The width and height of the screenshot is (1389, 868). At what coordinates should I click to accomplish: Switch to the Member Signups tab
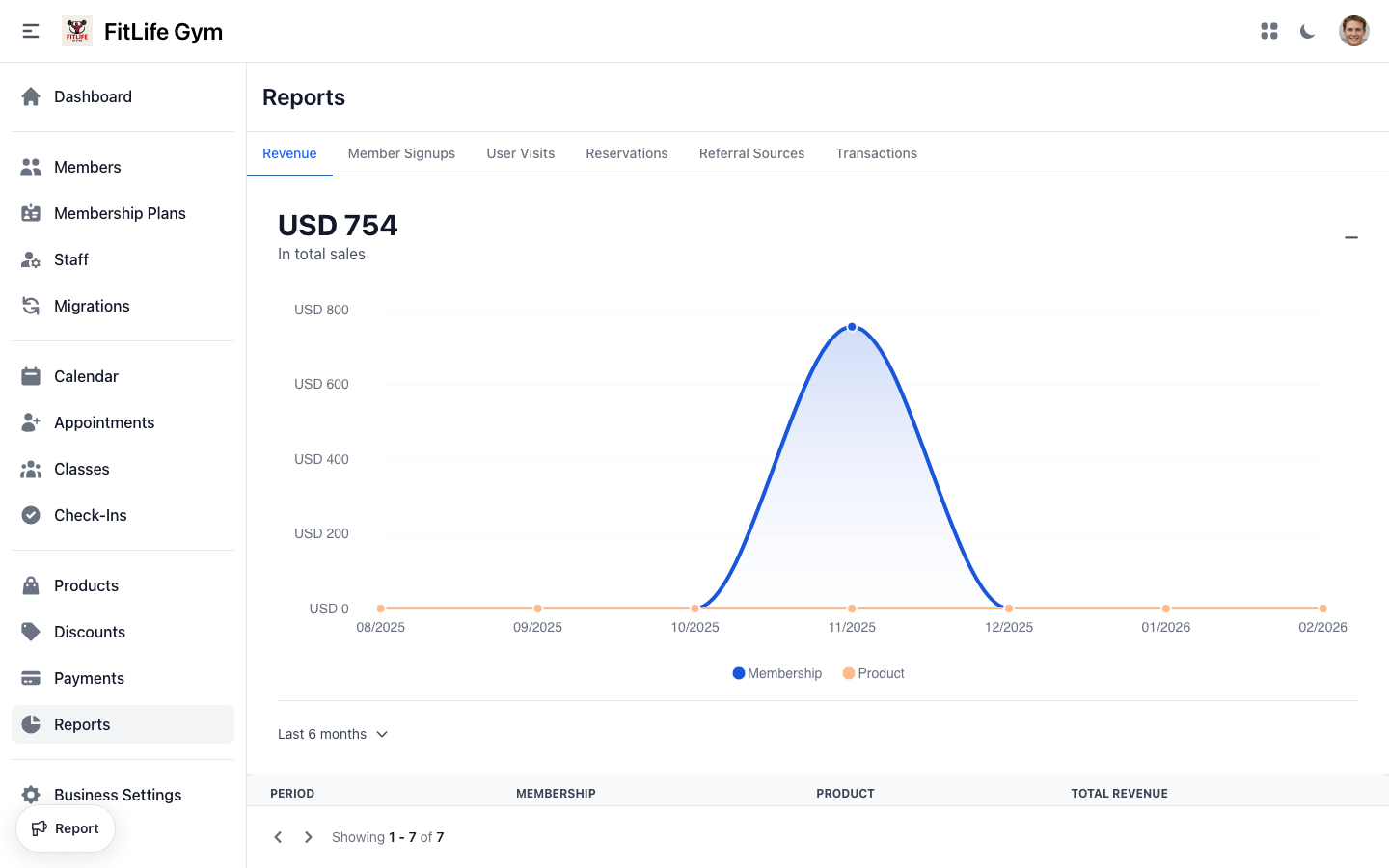[401, 153]
